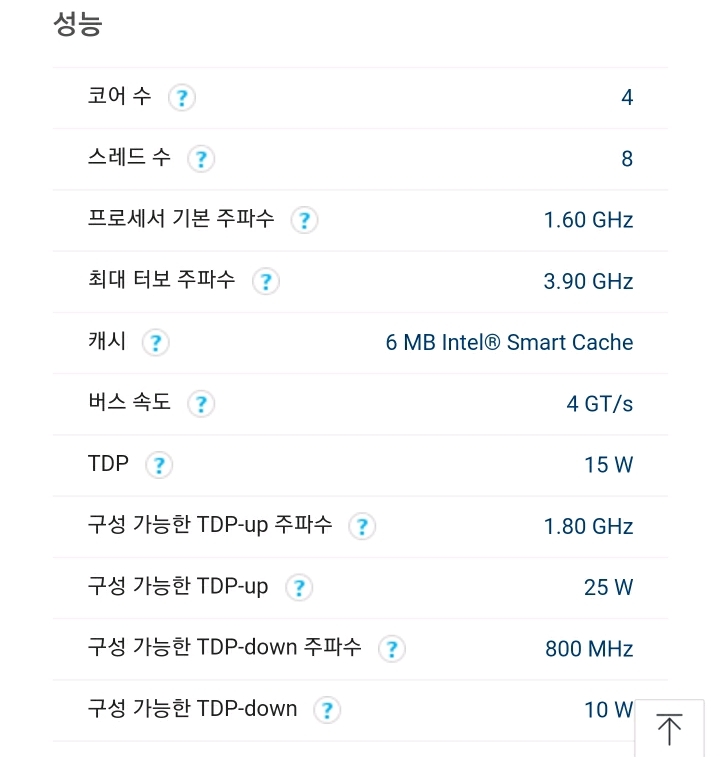Click the 4 GT/s bus speed value

coord(599,404)
